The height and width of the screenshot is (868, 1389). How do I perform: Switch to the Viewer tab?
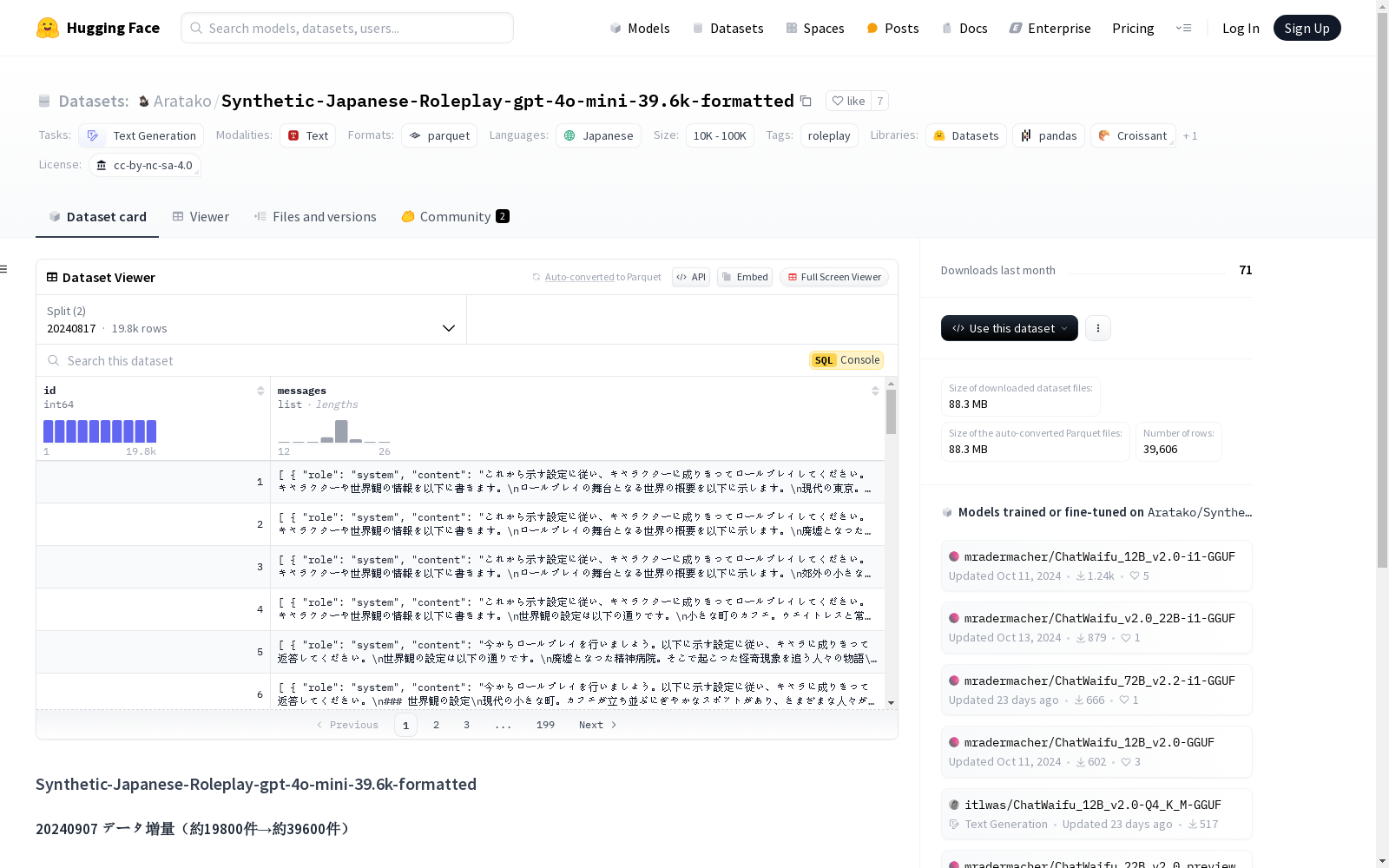coord(201,217)
